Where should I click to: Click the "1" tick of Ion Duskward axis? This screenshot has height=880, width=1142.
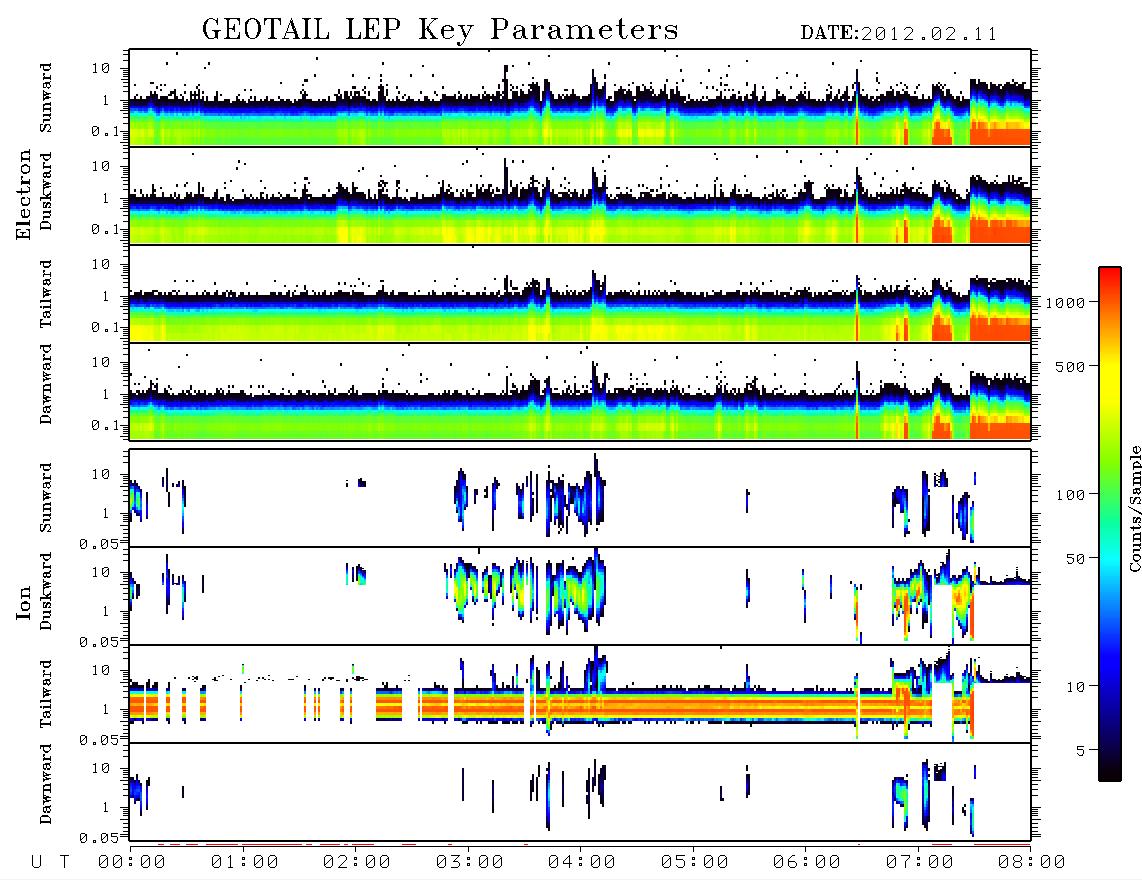point(106,610)
